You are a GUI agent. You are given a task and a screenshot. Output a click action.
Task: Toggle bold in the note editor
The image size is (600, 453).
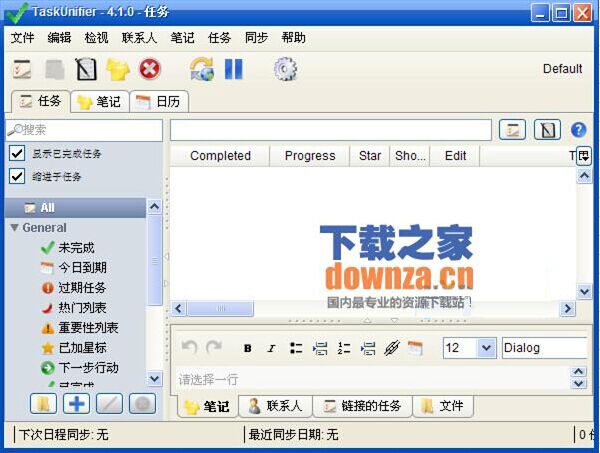click(248, 348)
